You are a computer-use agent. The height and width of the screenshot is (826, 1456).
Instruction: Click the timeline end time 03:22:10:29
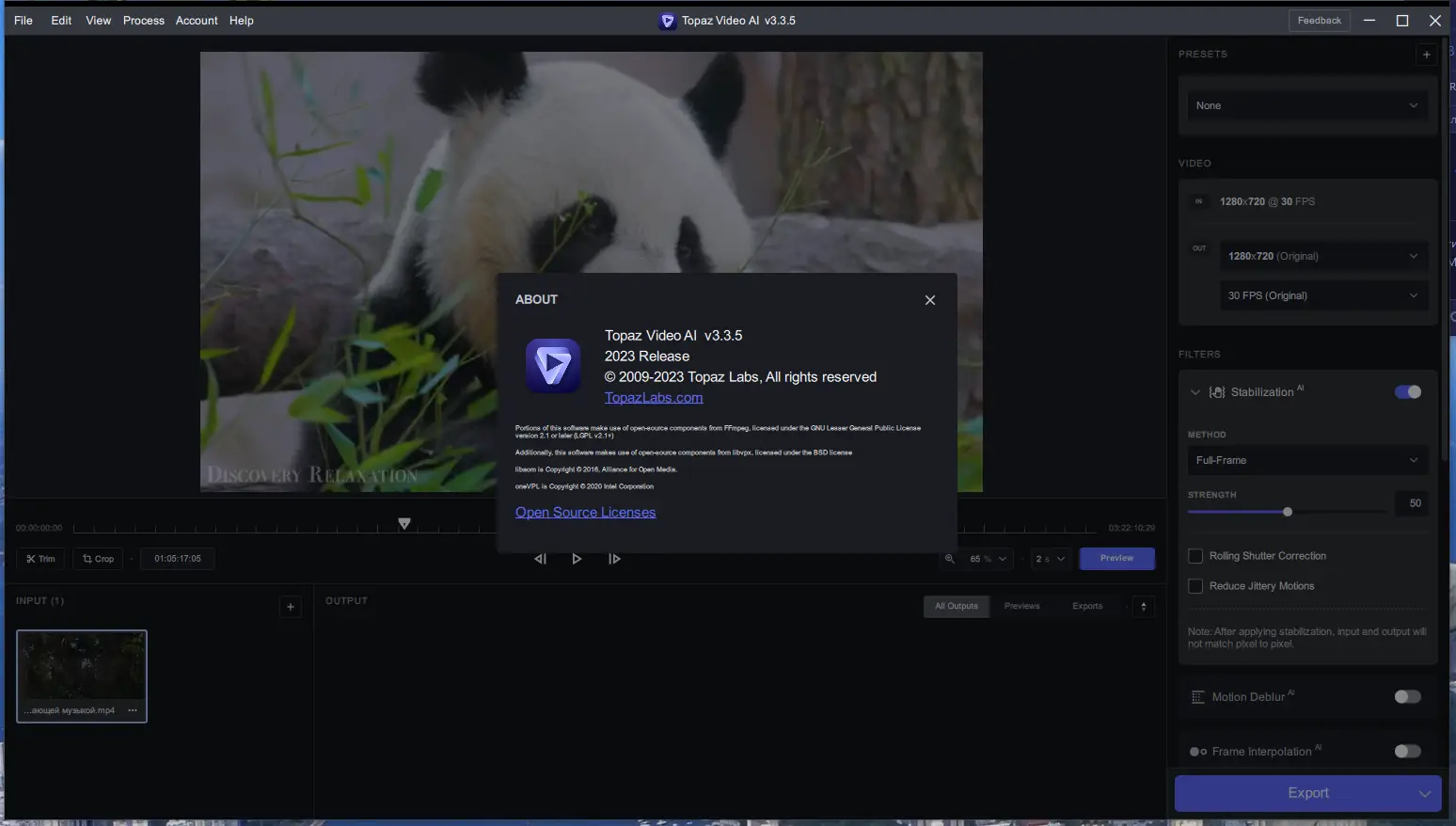[1132, 529]
